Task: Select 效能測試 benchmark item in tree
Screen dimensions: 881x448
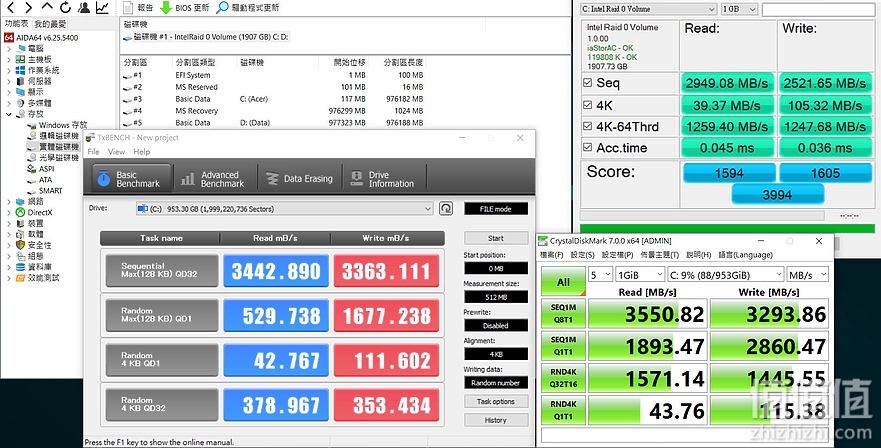Action: (x=38, y=278)
